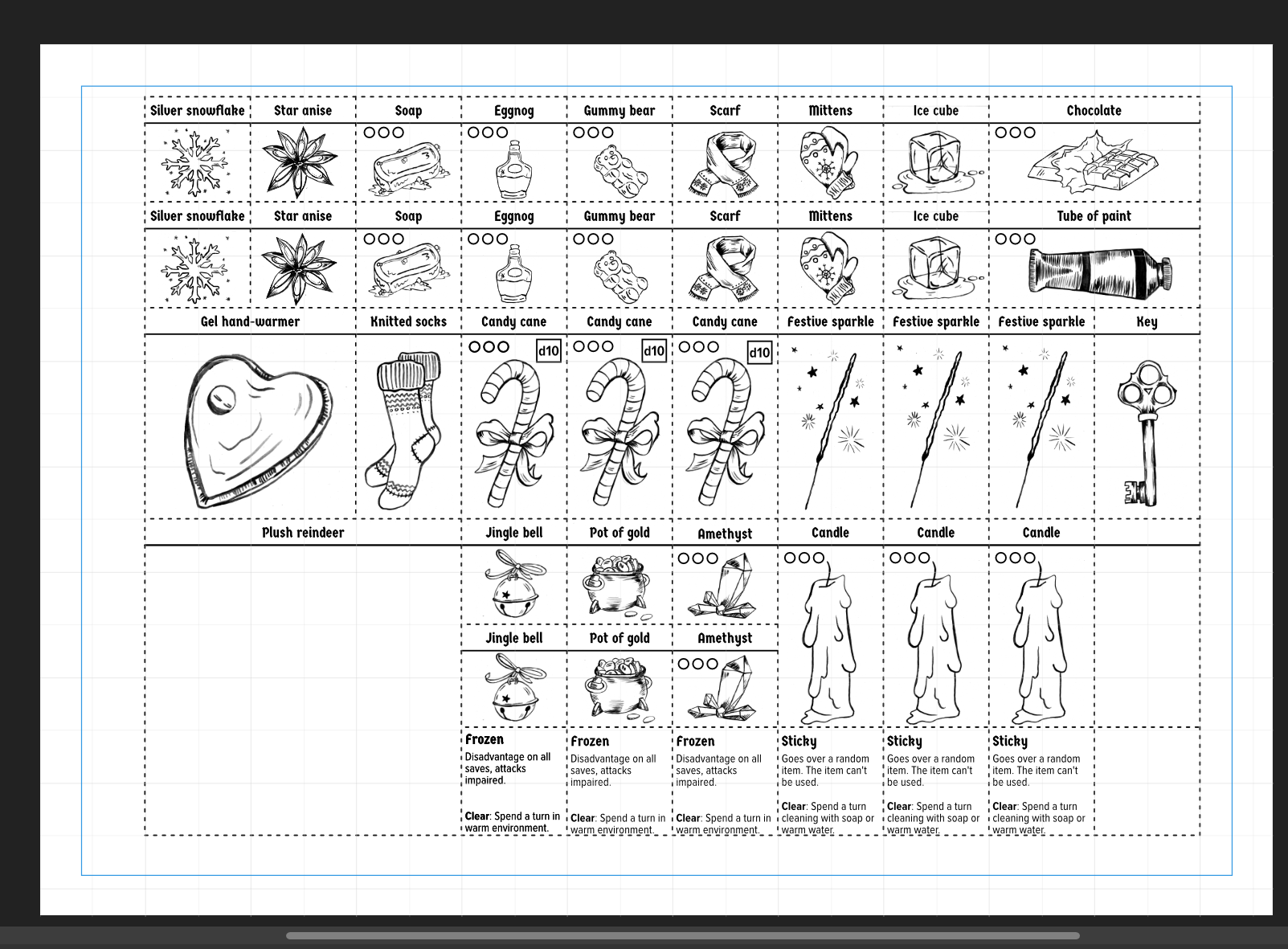The width and height of the screenshot is (1288, 949).
Task: Click the 'Chocolate' card title
Action: coord(1094,111)
